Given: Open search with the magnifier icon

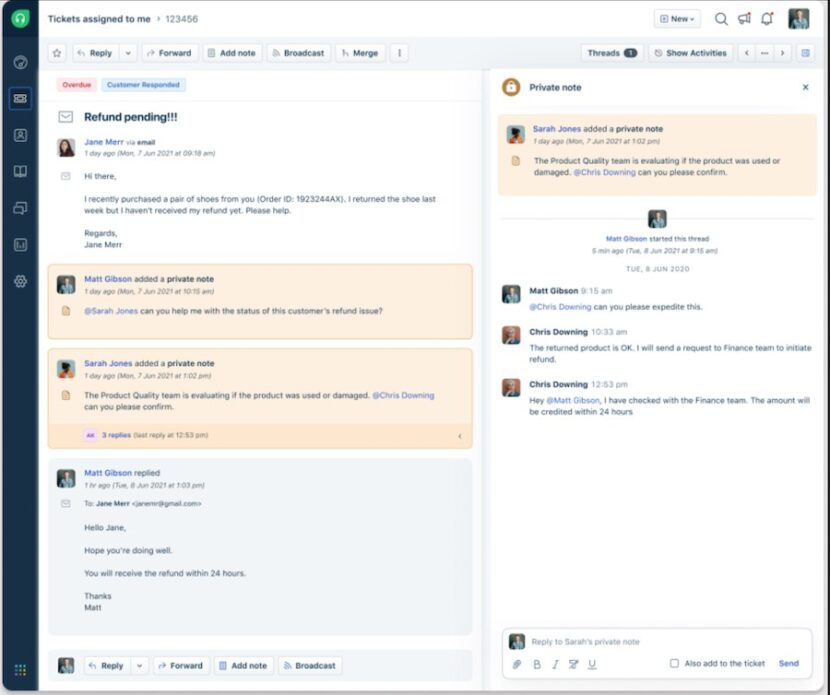Looking at the screenshot, I should 721,18.
